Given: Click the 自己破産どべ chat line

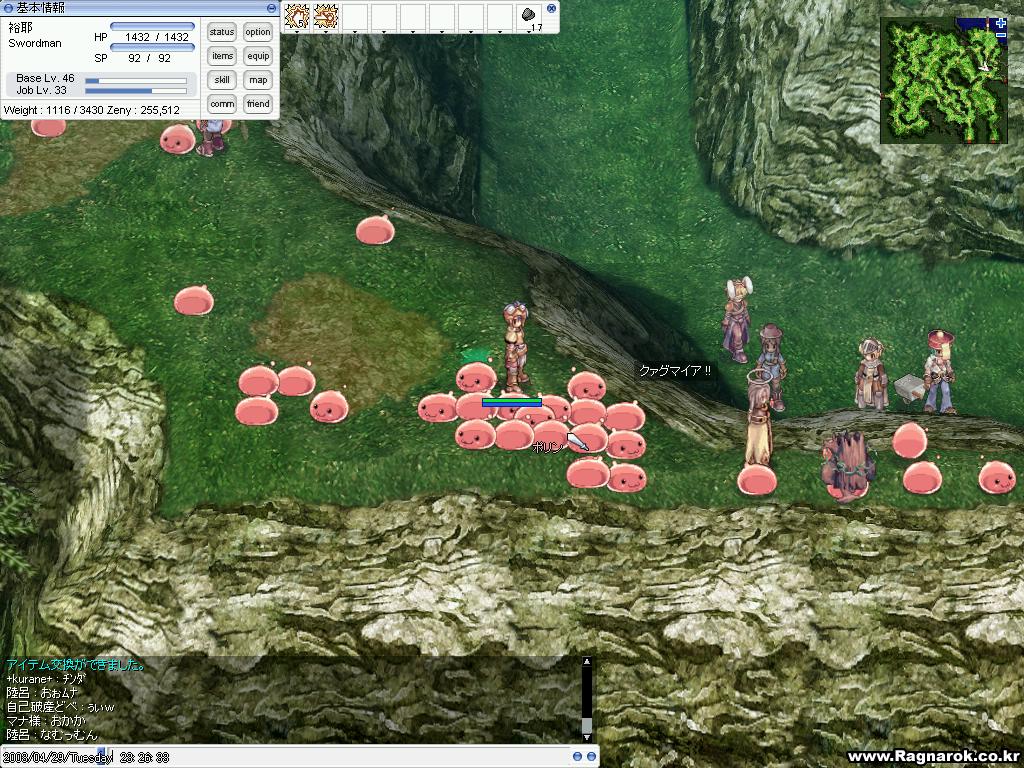Looking at the screenshot, I should click(60, 707).
